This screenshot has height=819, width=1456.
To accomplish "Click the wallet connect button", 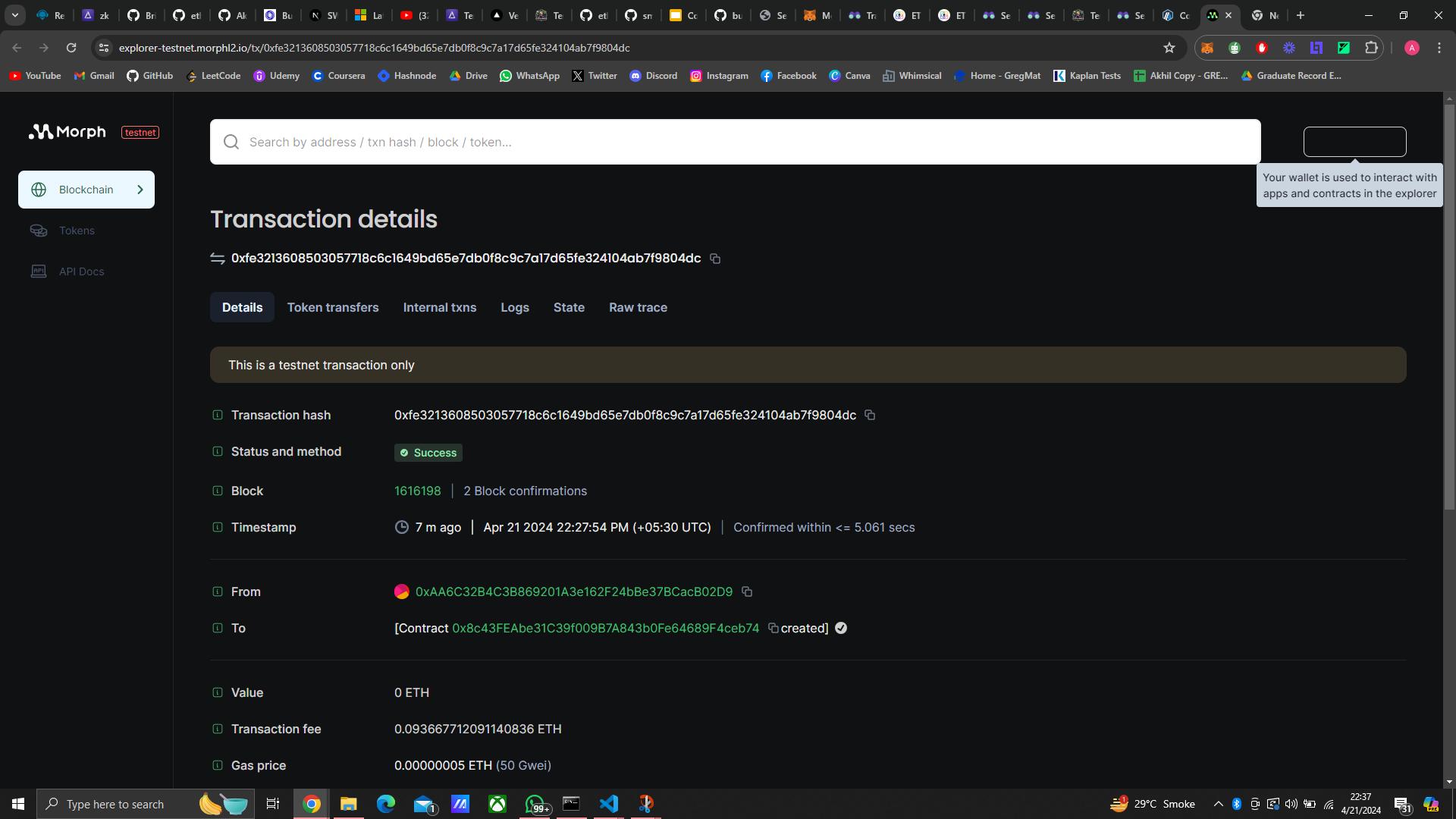I will coord(1354,141).
